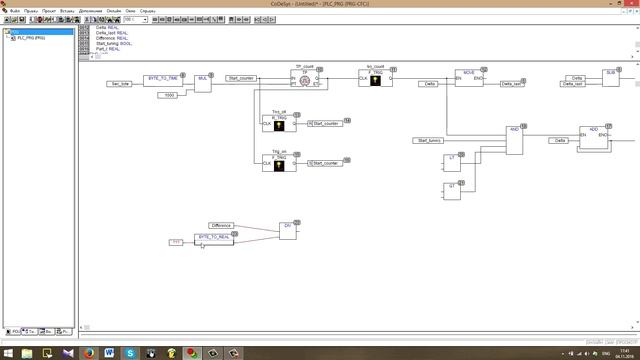The width and height of the screenshot is (640, 360).
Task: Click the red Stop toolbar icon
Action: [40, 20]
